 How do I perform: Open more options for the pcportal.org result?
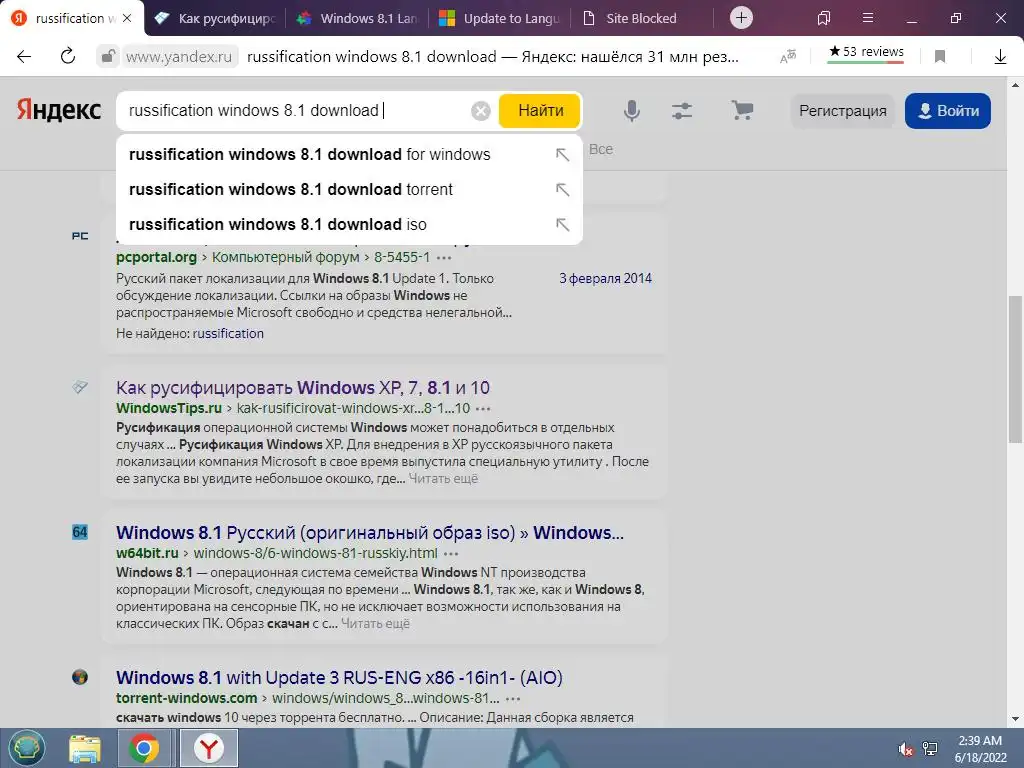click(444, 257)
